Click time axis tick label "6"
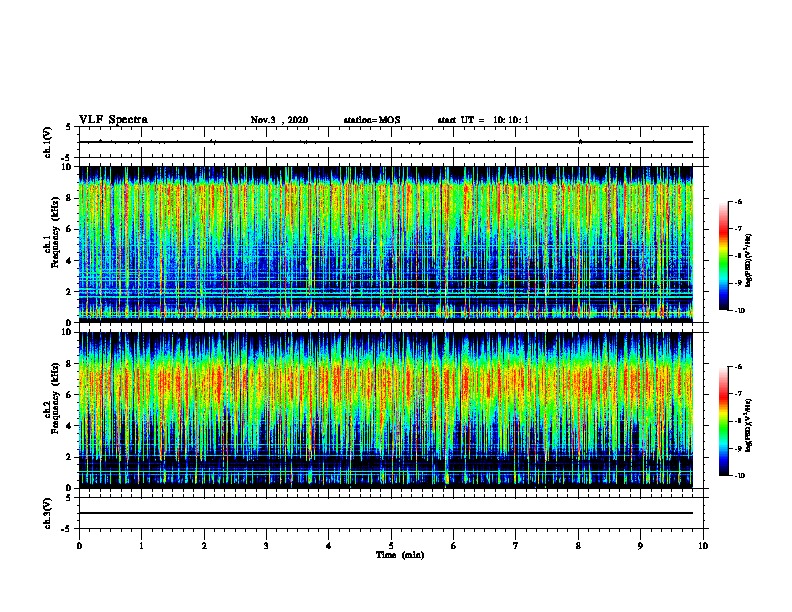This screenshot has width=792, height=612. [454, 546]
